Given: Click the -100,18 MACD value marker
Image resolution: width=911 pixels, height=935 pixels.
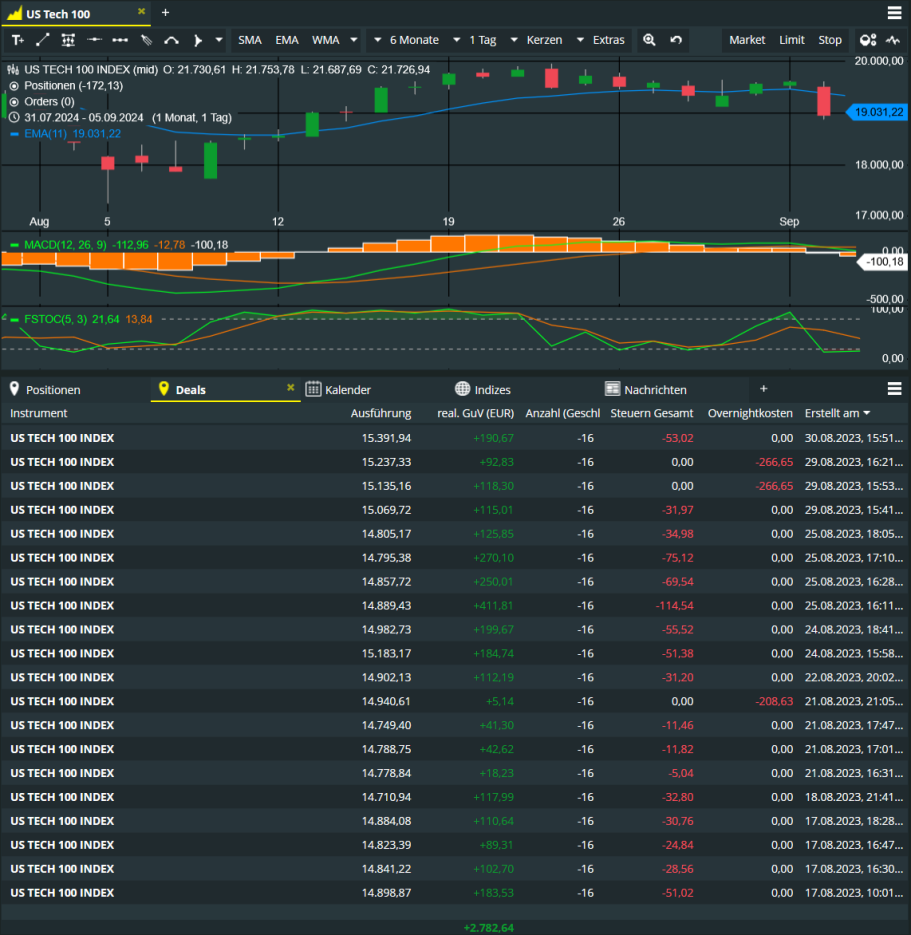Looking at the screenshot, I should point(882,262).
